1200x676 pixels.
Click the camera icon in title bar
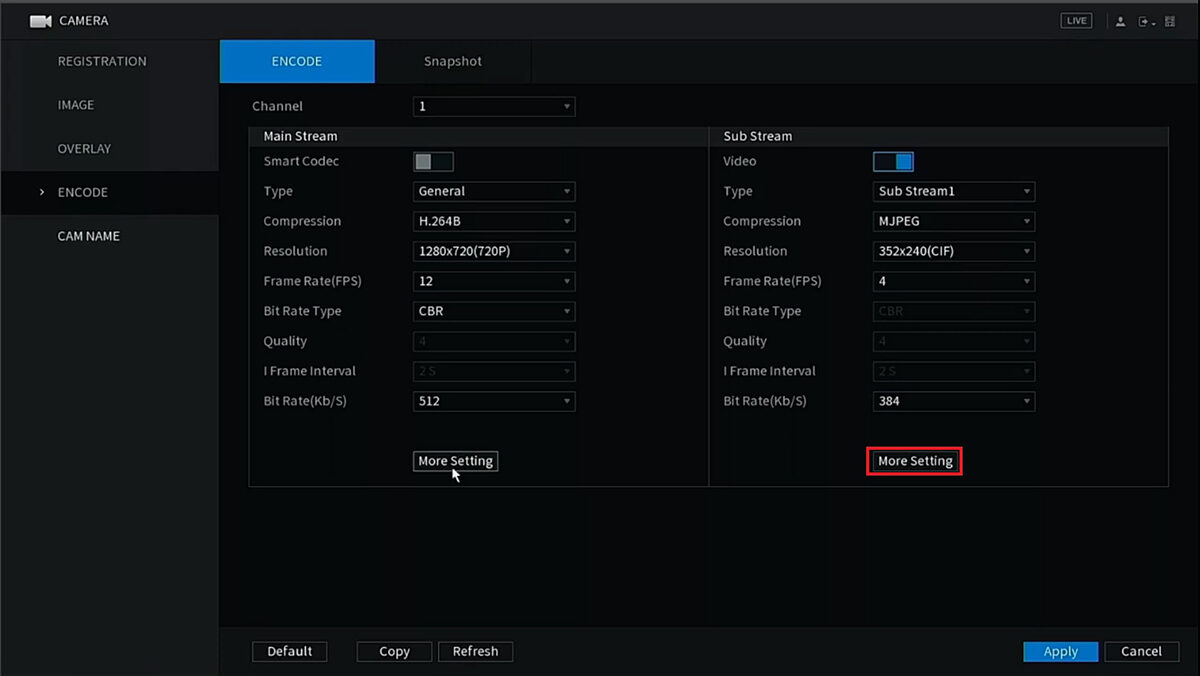[40, 21]
